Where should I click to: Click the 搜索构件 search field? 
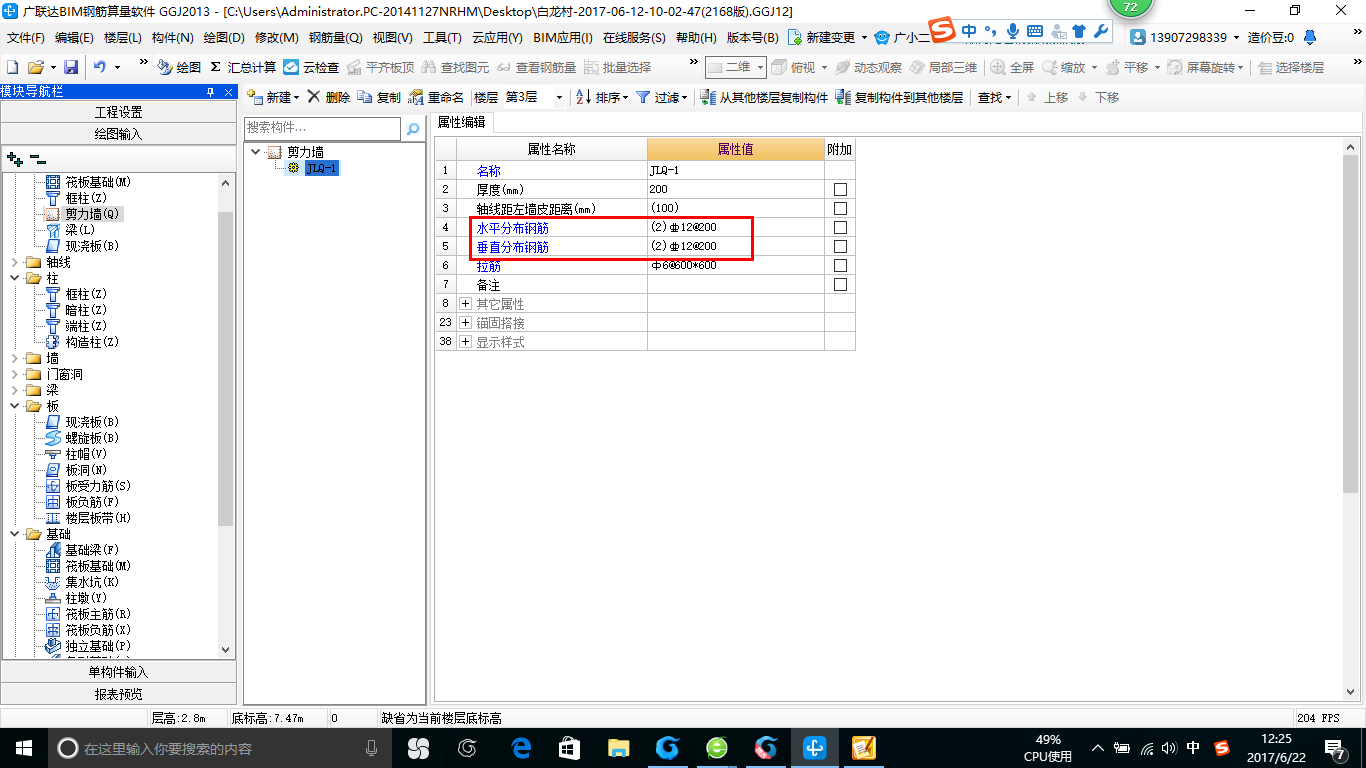322,128
